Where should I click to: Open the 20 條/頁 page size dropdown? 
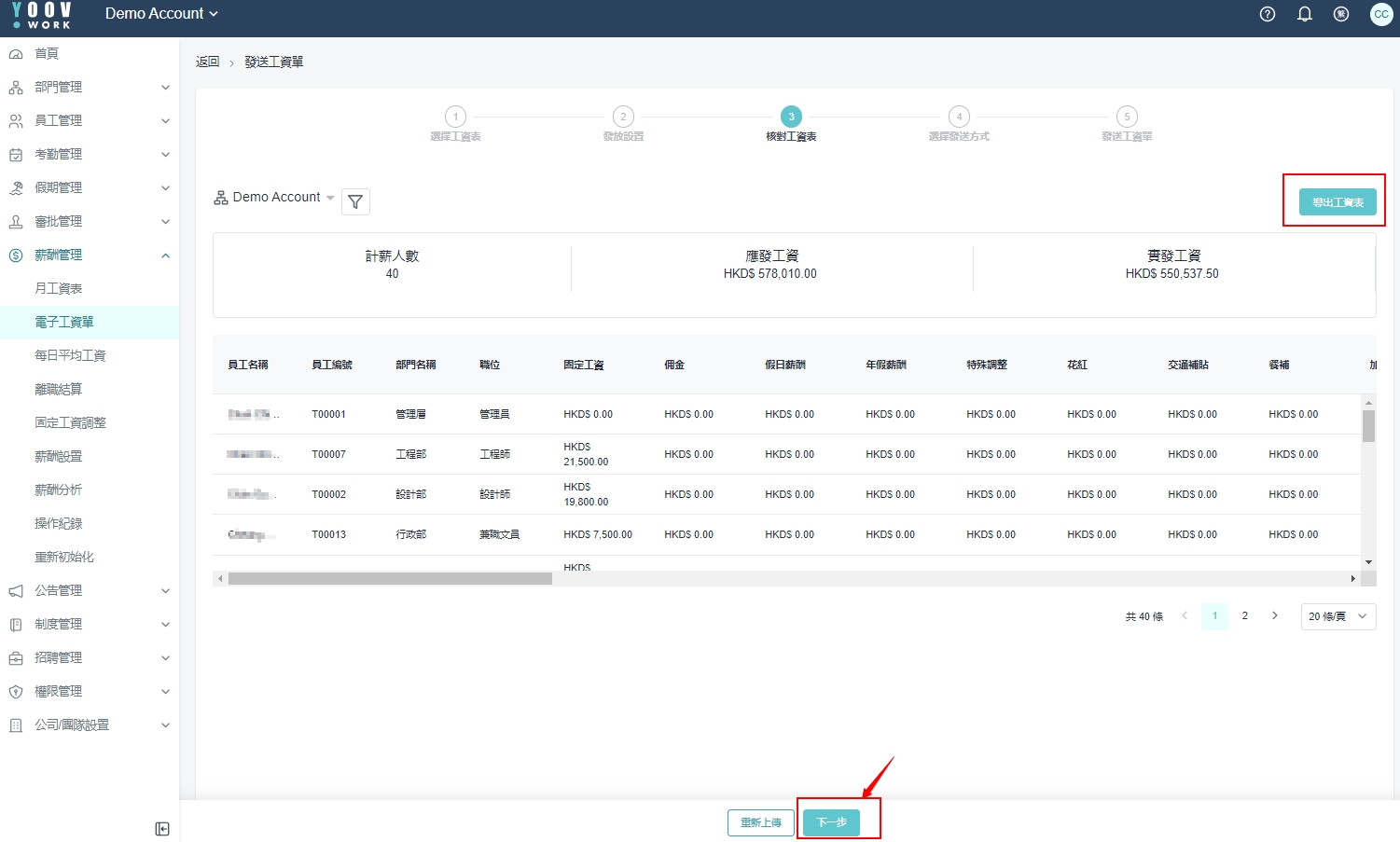(x=1338, y=616)
